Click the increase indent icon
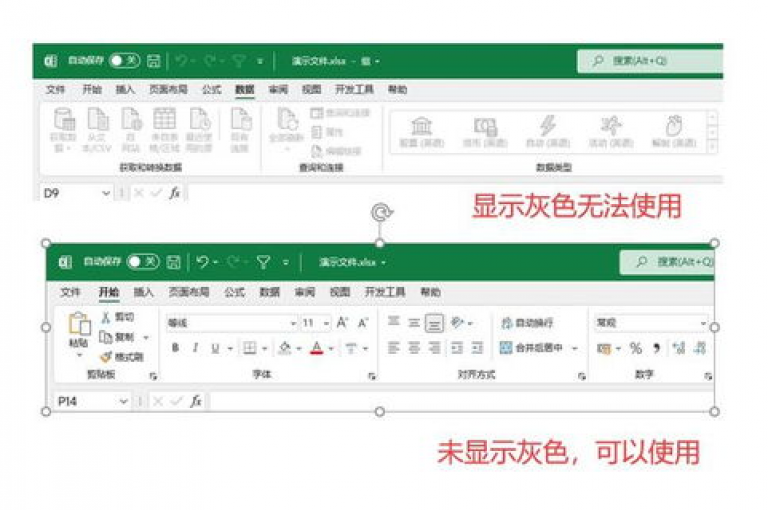This screenshot has width=768, height=510. click(x=478, y=348)
